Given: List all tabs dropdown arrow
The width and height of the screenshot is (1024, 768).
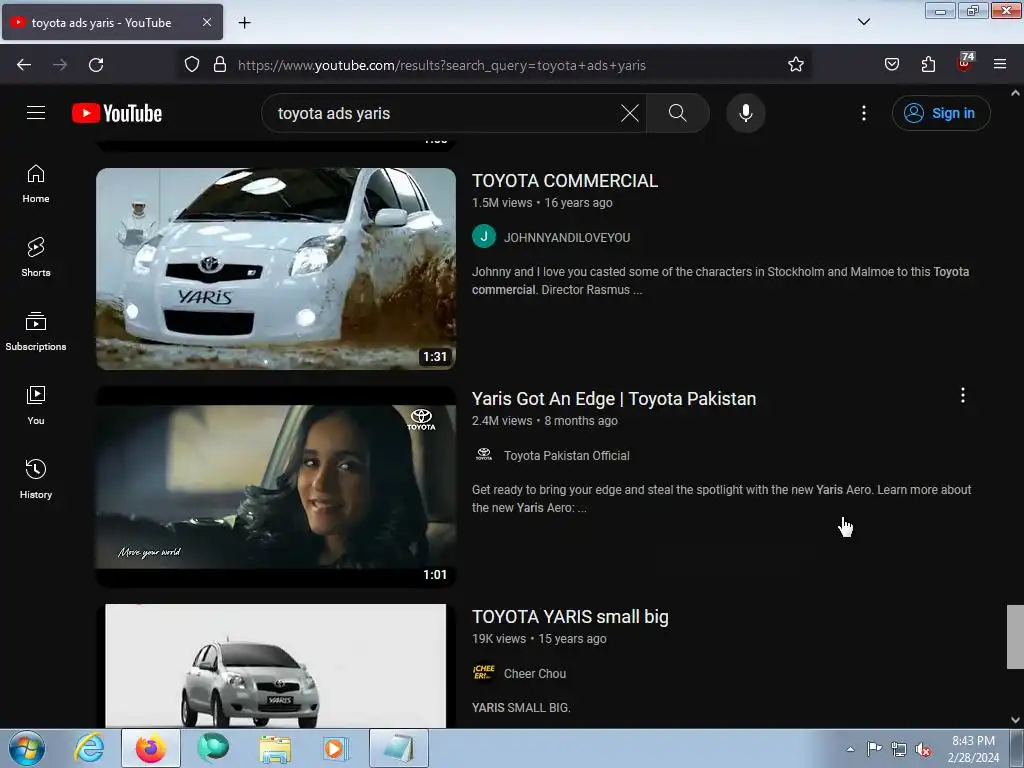Looking at the screenshot, I should 864,22.
